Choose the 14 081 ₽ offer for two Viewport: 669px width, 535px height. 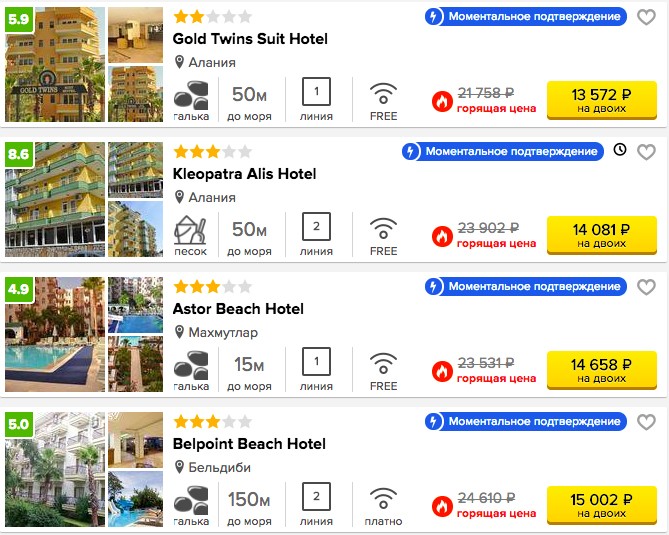(602, 235)
